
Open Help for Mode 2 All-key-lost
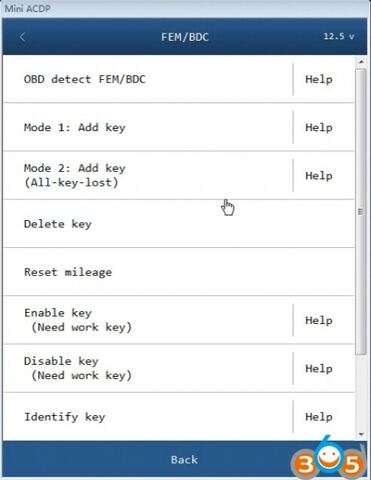[x=319, y=176]
